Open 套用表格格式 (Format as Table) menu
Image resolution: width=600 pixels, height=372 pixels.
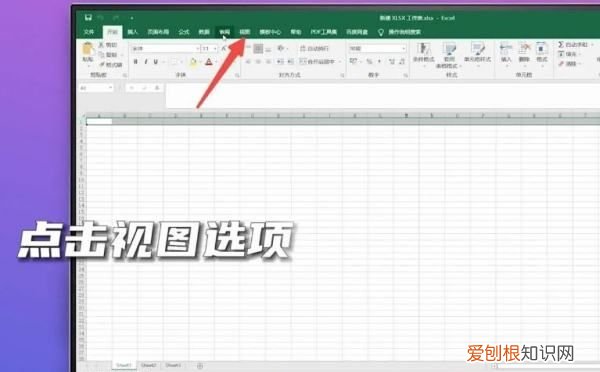(449, 55)
